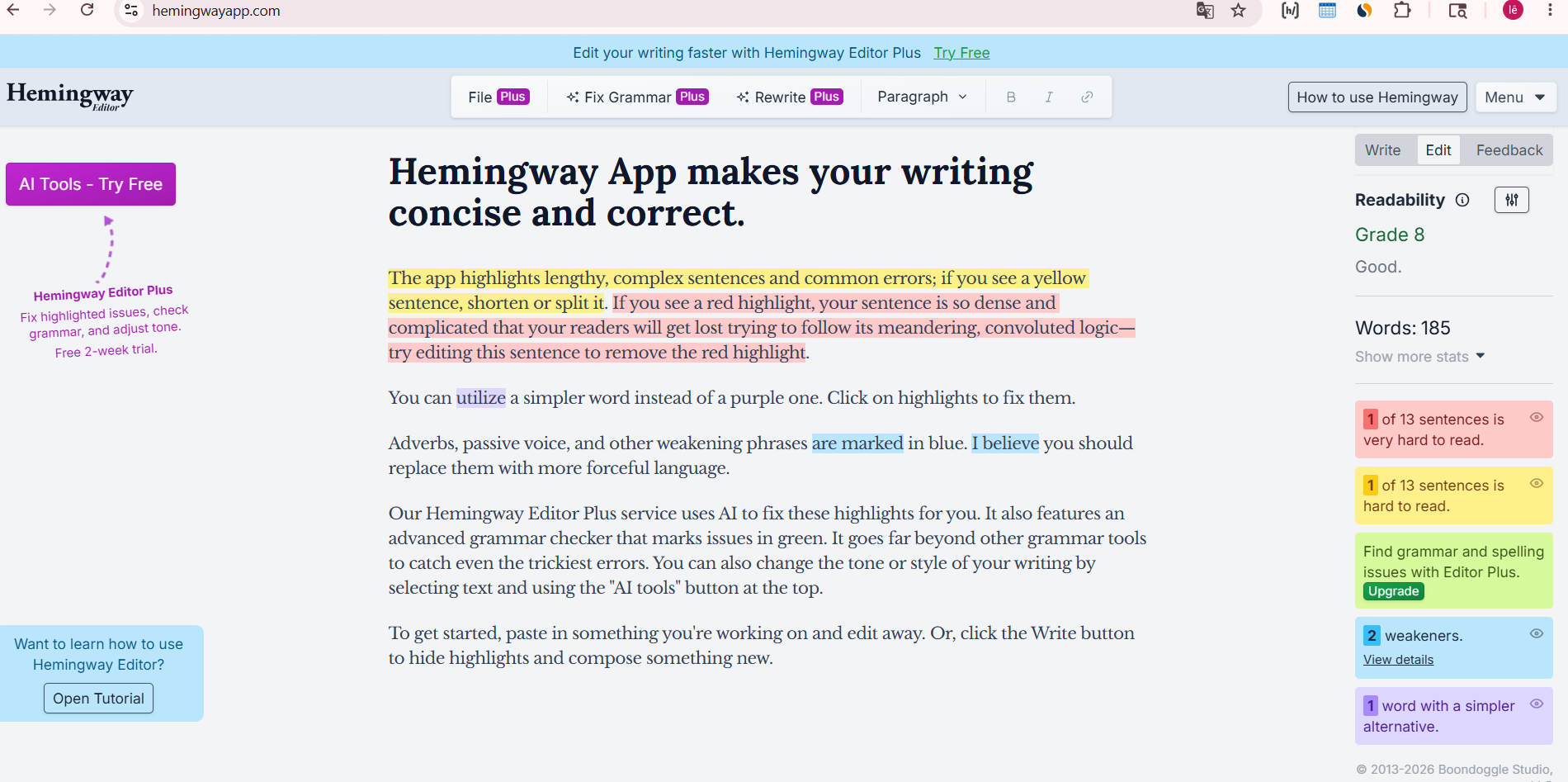Reload the page with the refresh icon

[x=87, y=10]
